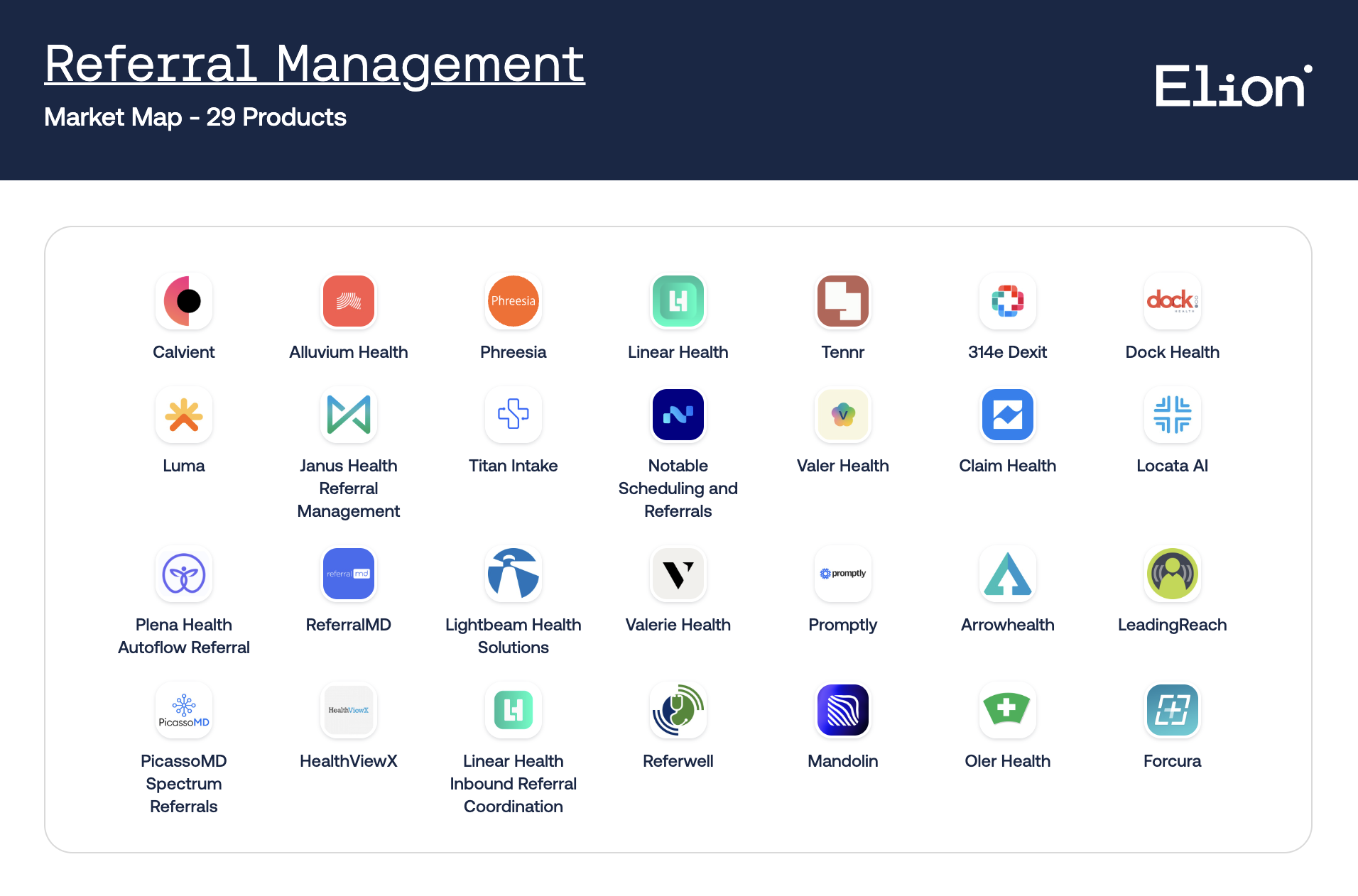Click the Arrowhealth triangle icon
The width and height of the screenshot is (1358, 896).
click(x=1008, y=574)
